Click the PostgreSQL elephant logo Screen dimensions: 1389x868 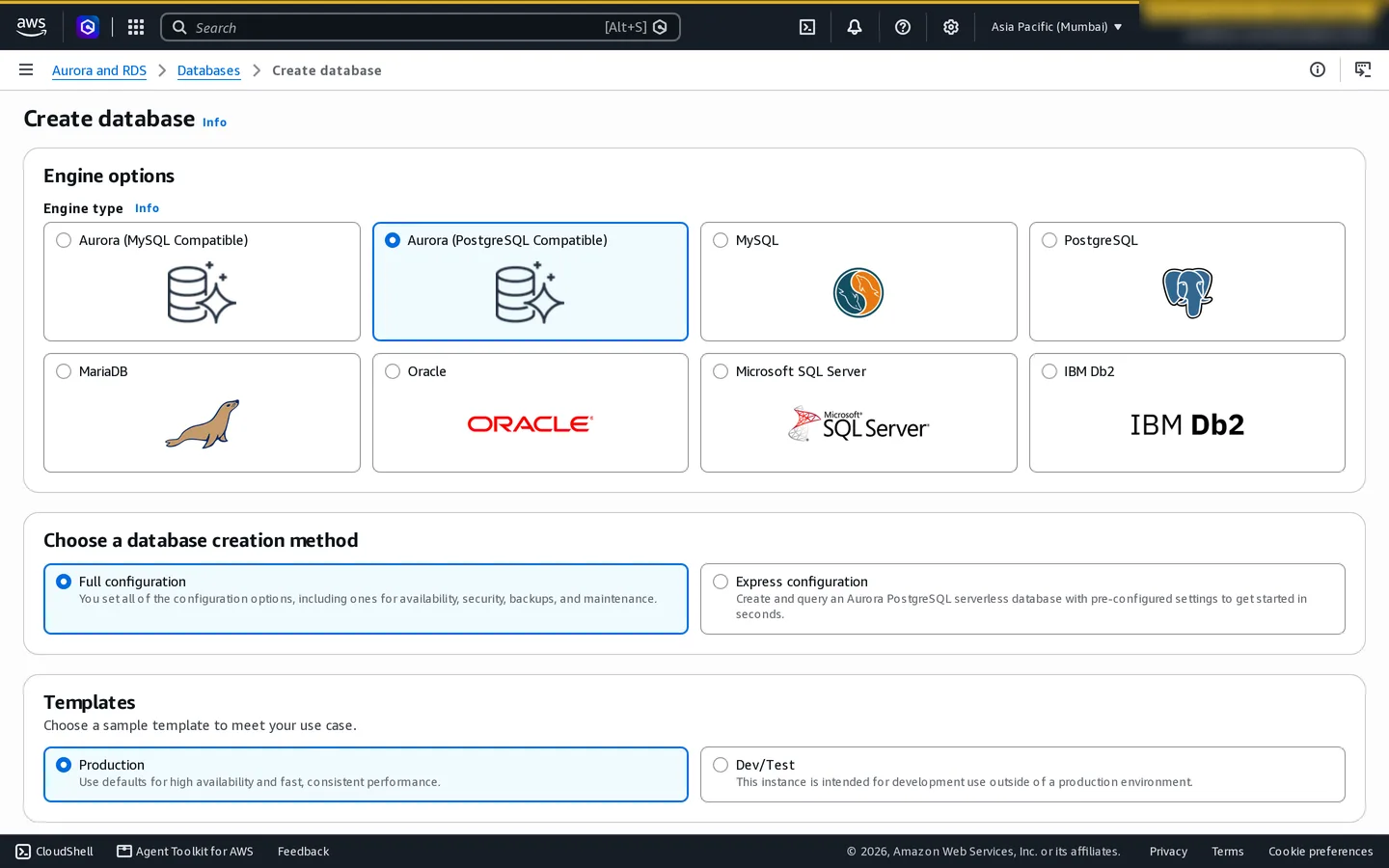[1187, 293]
